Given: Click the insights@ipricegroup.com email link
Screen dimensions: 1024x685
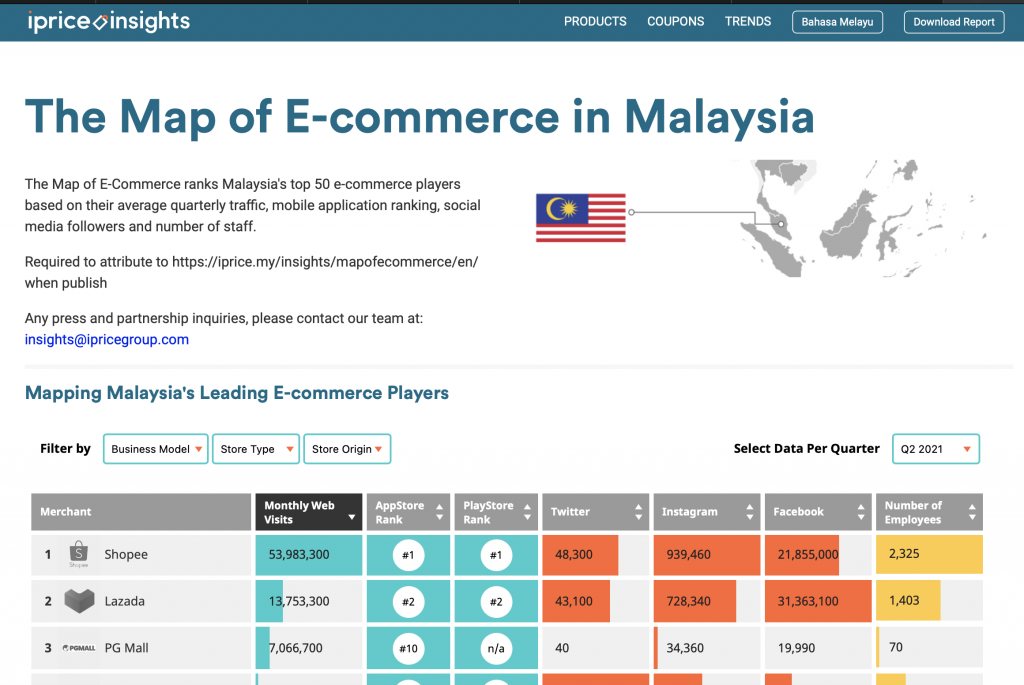Looking at the screenshot, I should 106,340.
